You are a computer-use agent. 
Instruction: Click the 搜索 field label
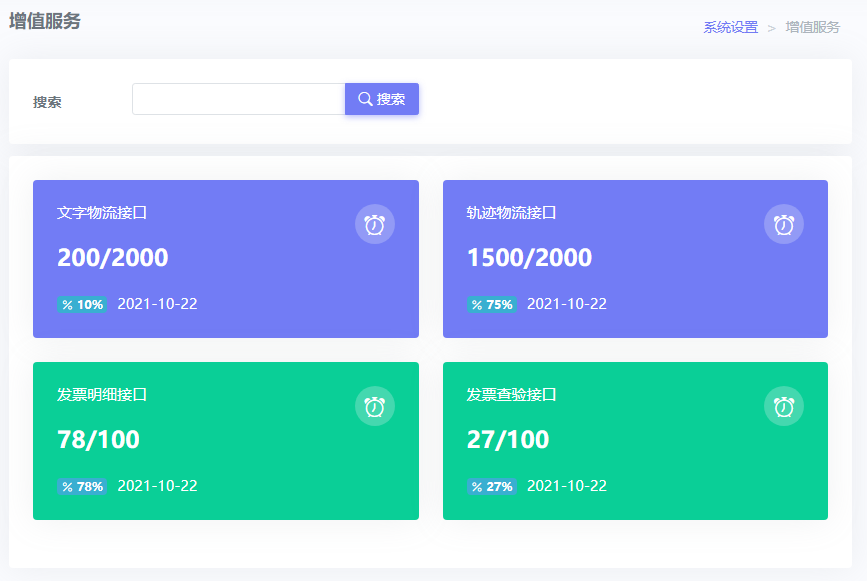47,102
